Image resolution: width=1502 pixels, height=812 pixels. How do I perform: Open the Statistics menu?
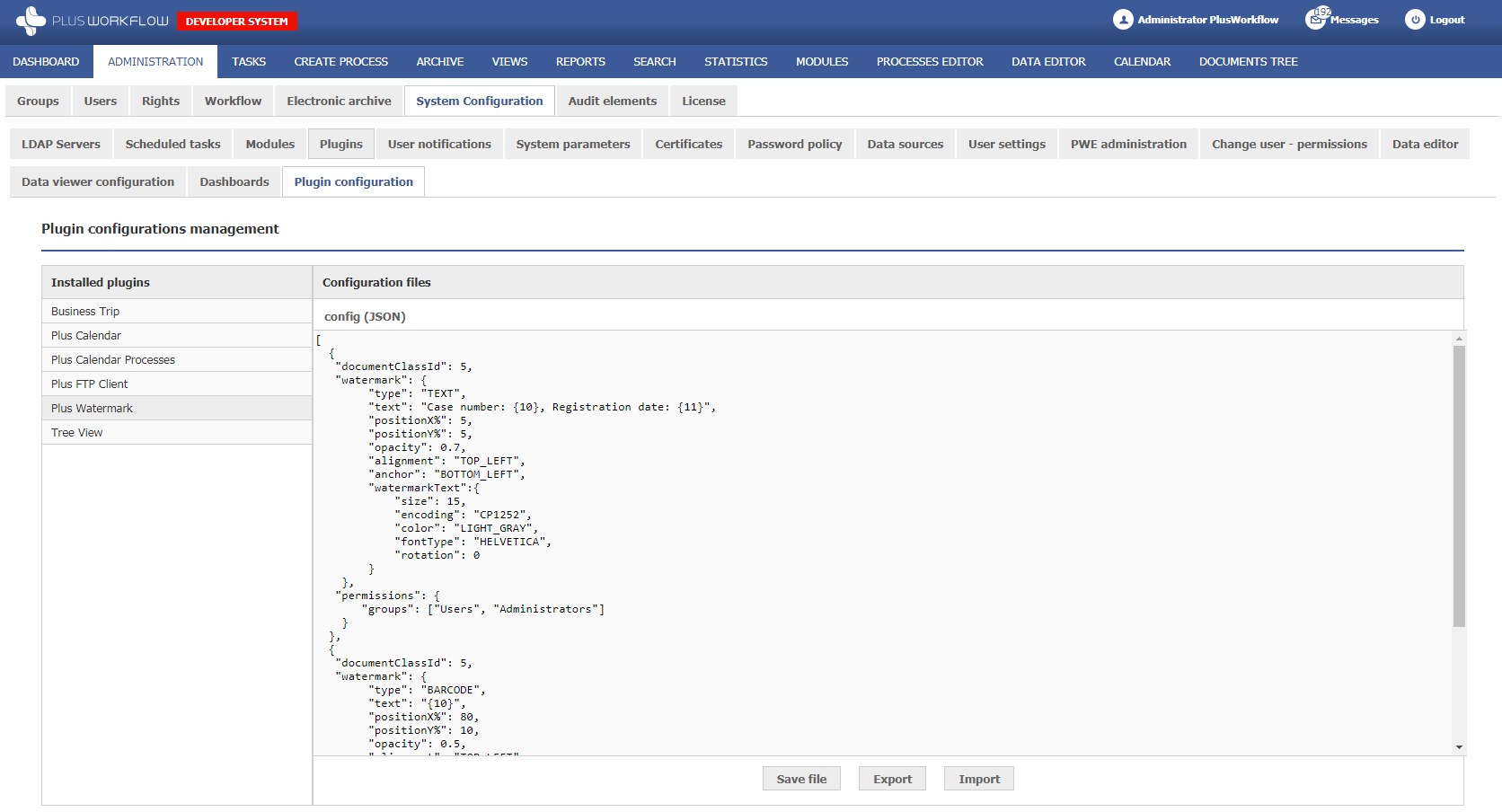tap(736, 62)
